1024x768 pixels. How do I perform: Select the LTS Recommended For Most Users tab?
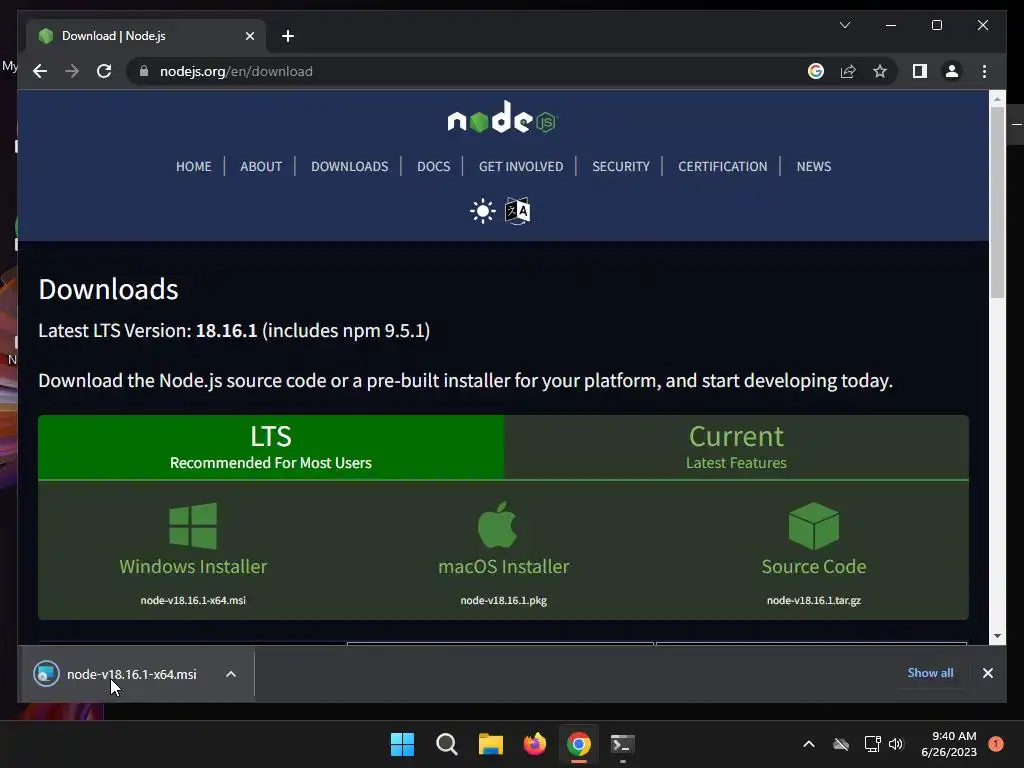tap(271, 447)
